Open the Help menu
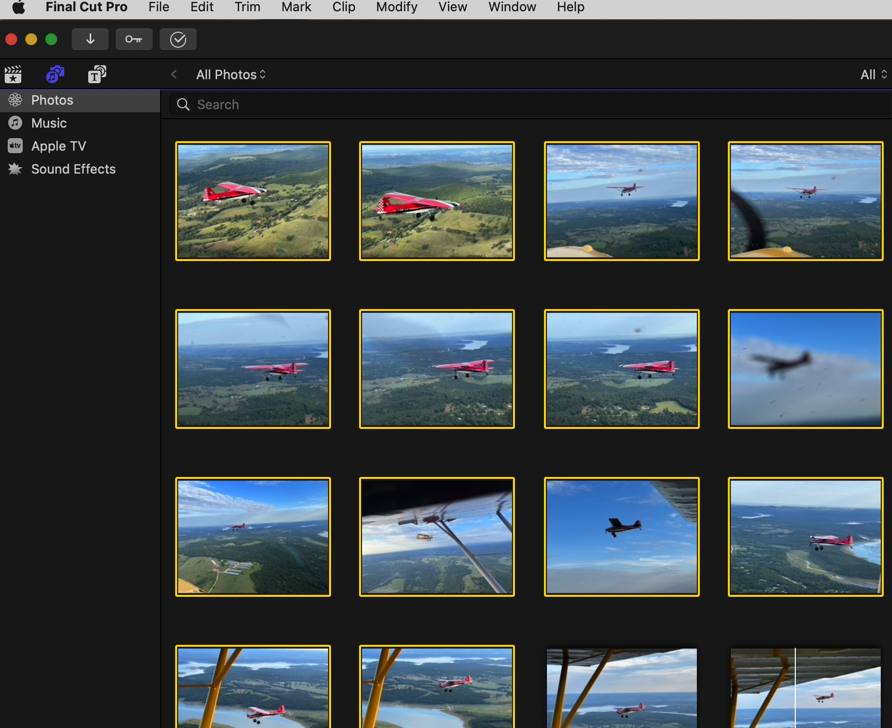The width and height of the screenshot is (892, 728). [x=571, y=7]
